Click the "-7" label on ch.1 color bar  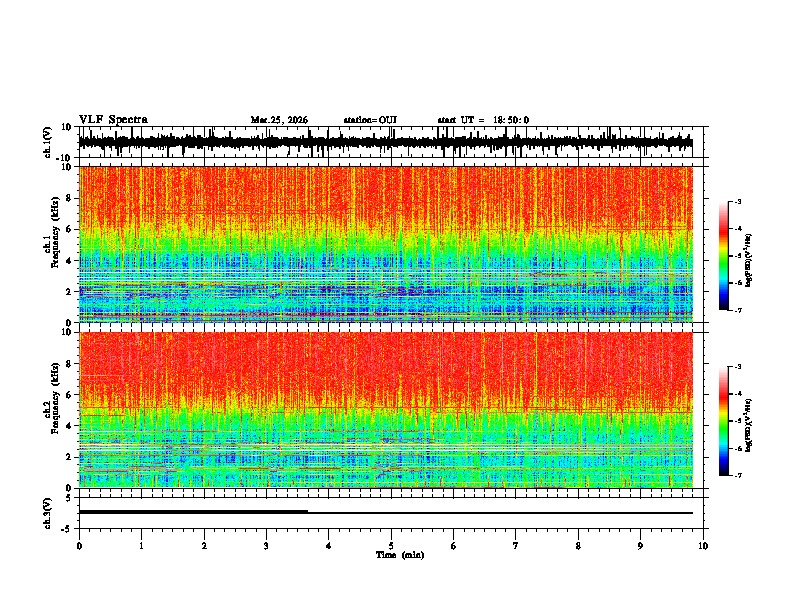click(737, 310)
